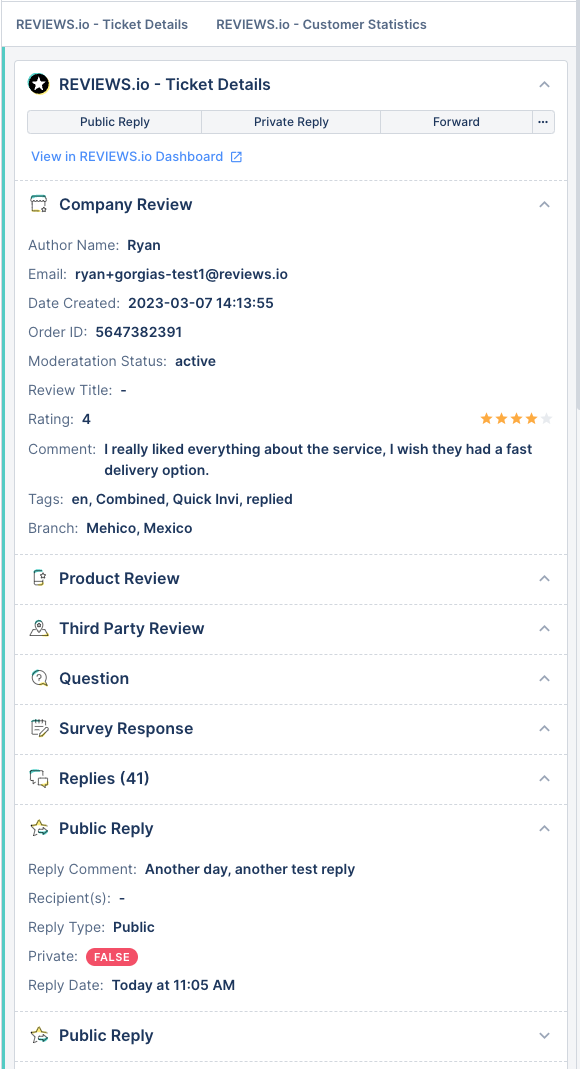Click the Replies chat bubbles icon

(39, 779)
